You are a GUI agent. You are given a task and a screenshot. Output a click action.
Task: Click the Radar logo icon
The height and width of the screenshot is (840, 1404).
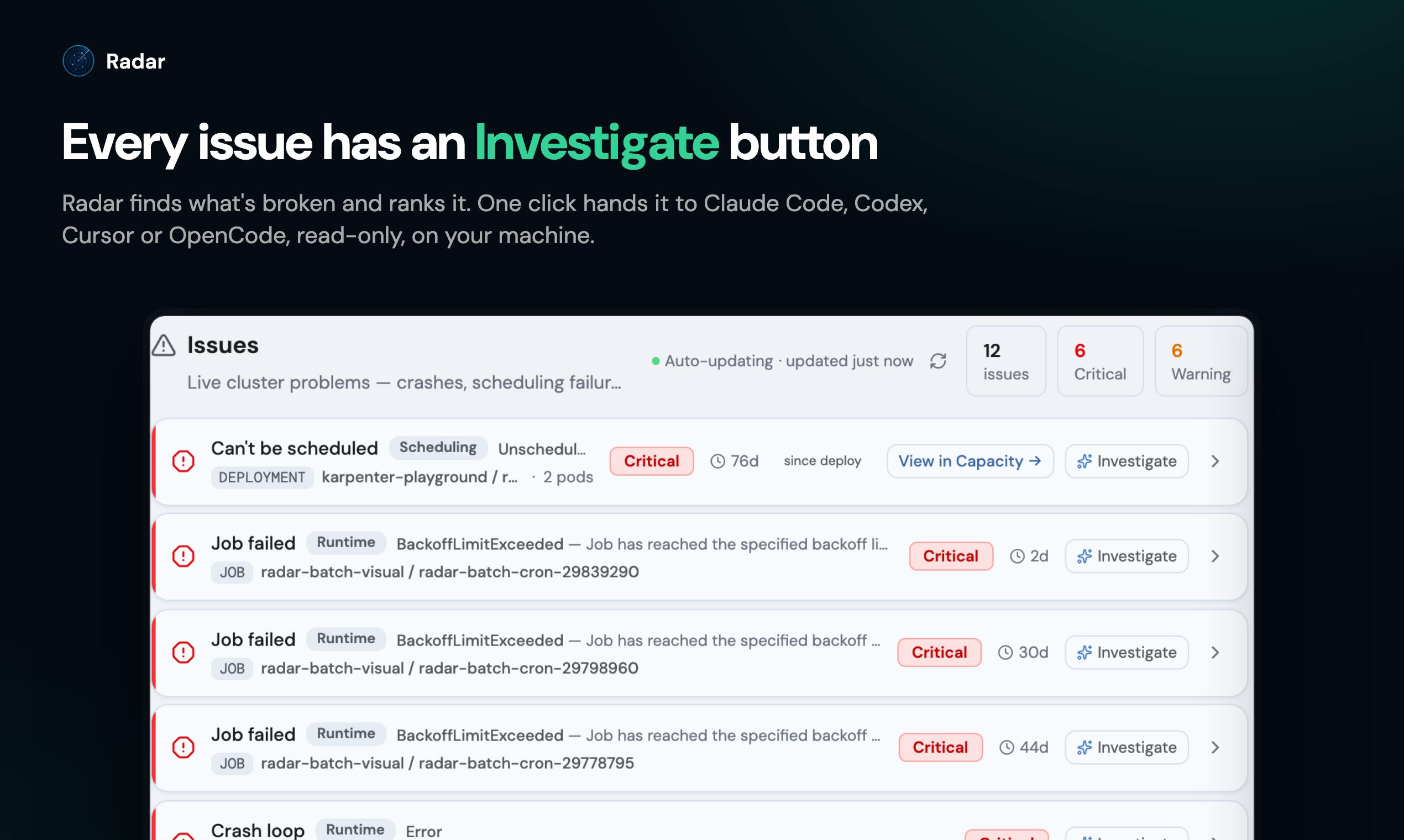78,61
